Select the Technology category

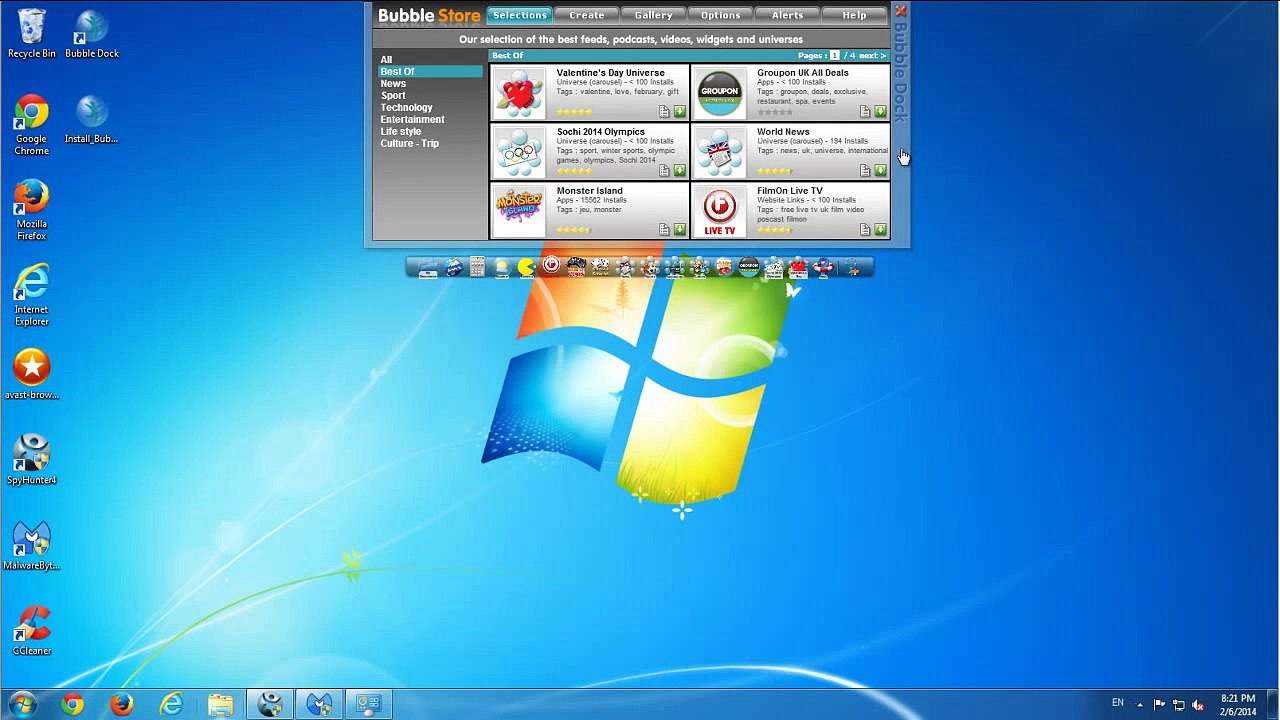tap(406, 108)
